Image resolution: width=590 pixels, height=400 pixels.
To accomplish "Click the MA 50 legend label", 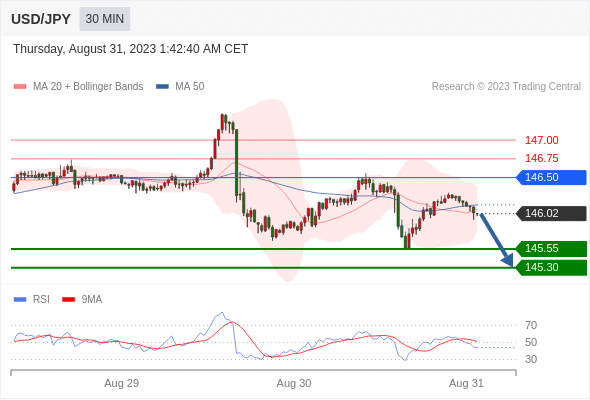I will (x=190, y=87).
